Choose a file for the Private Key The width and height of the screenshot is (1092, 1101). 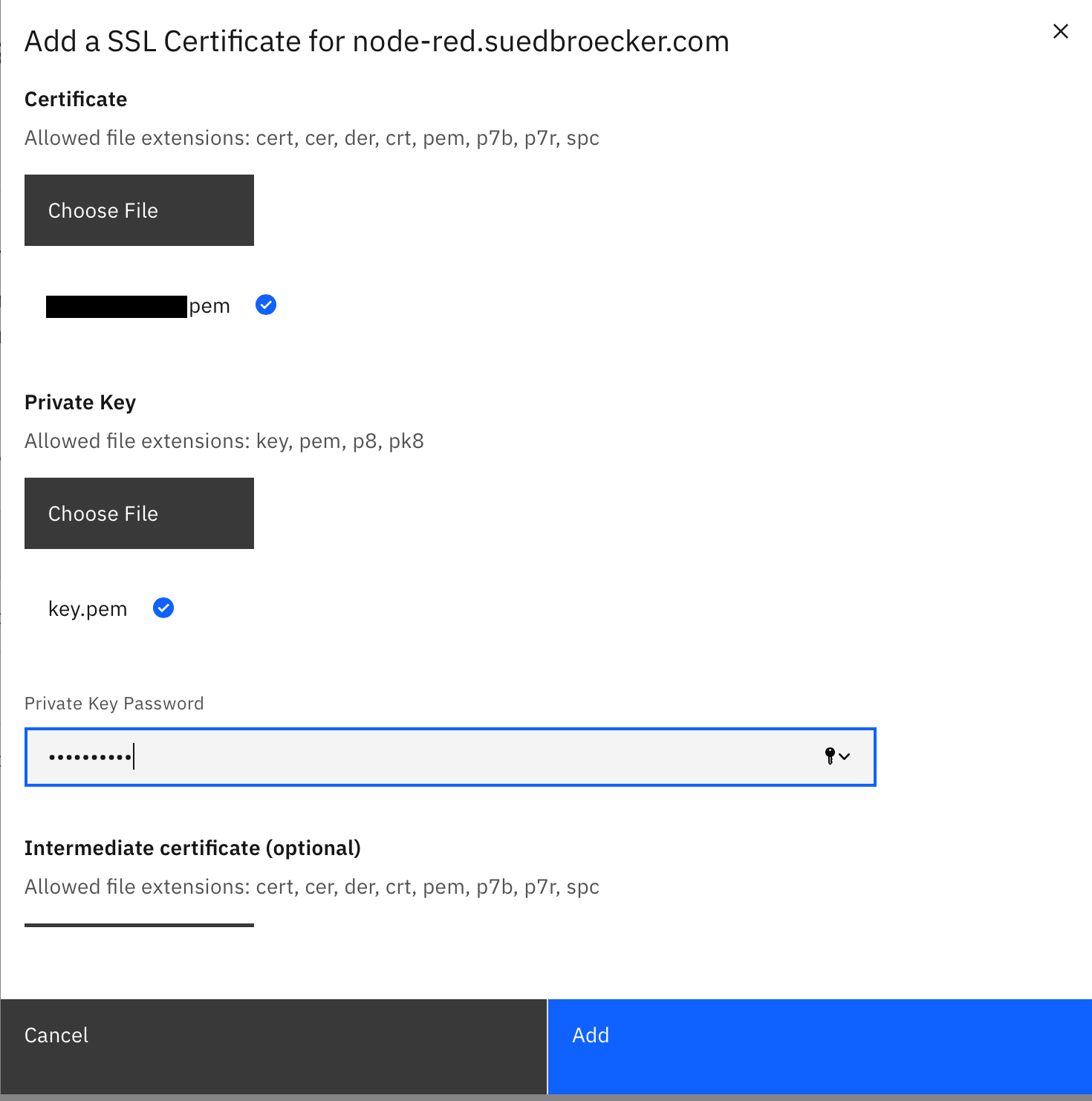click(x=139, y=513)
